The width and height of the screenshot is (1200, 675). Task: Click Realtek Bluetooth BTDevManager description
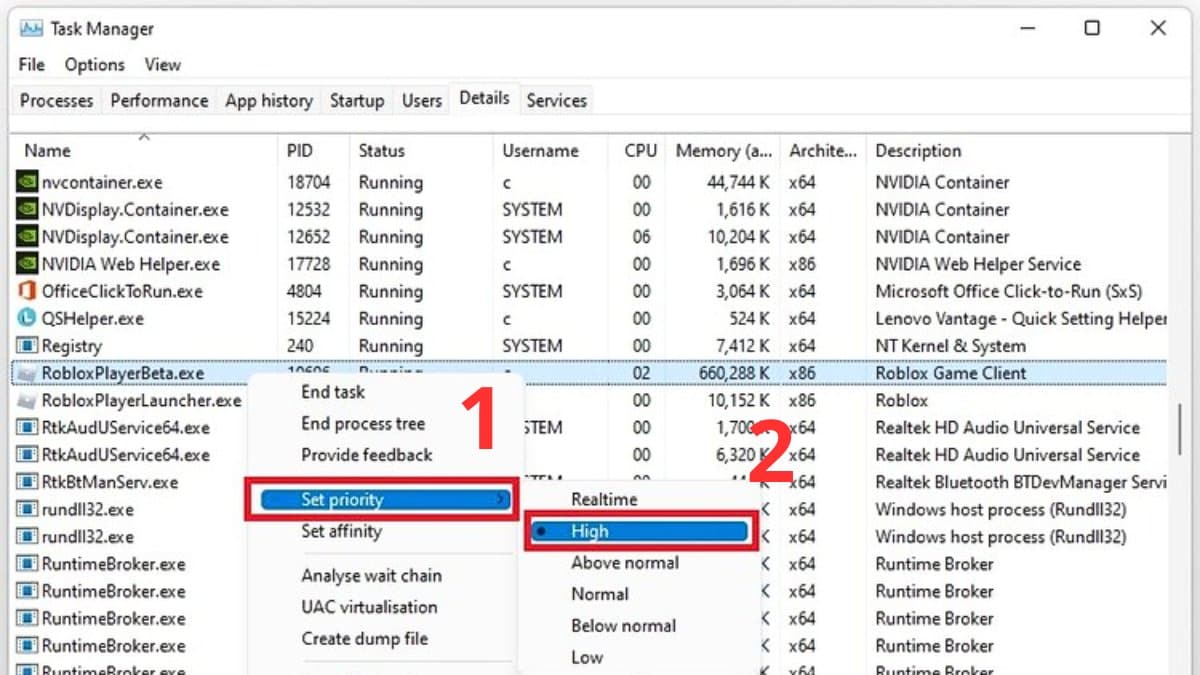1021,482
